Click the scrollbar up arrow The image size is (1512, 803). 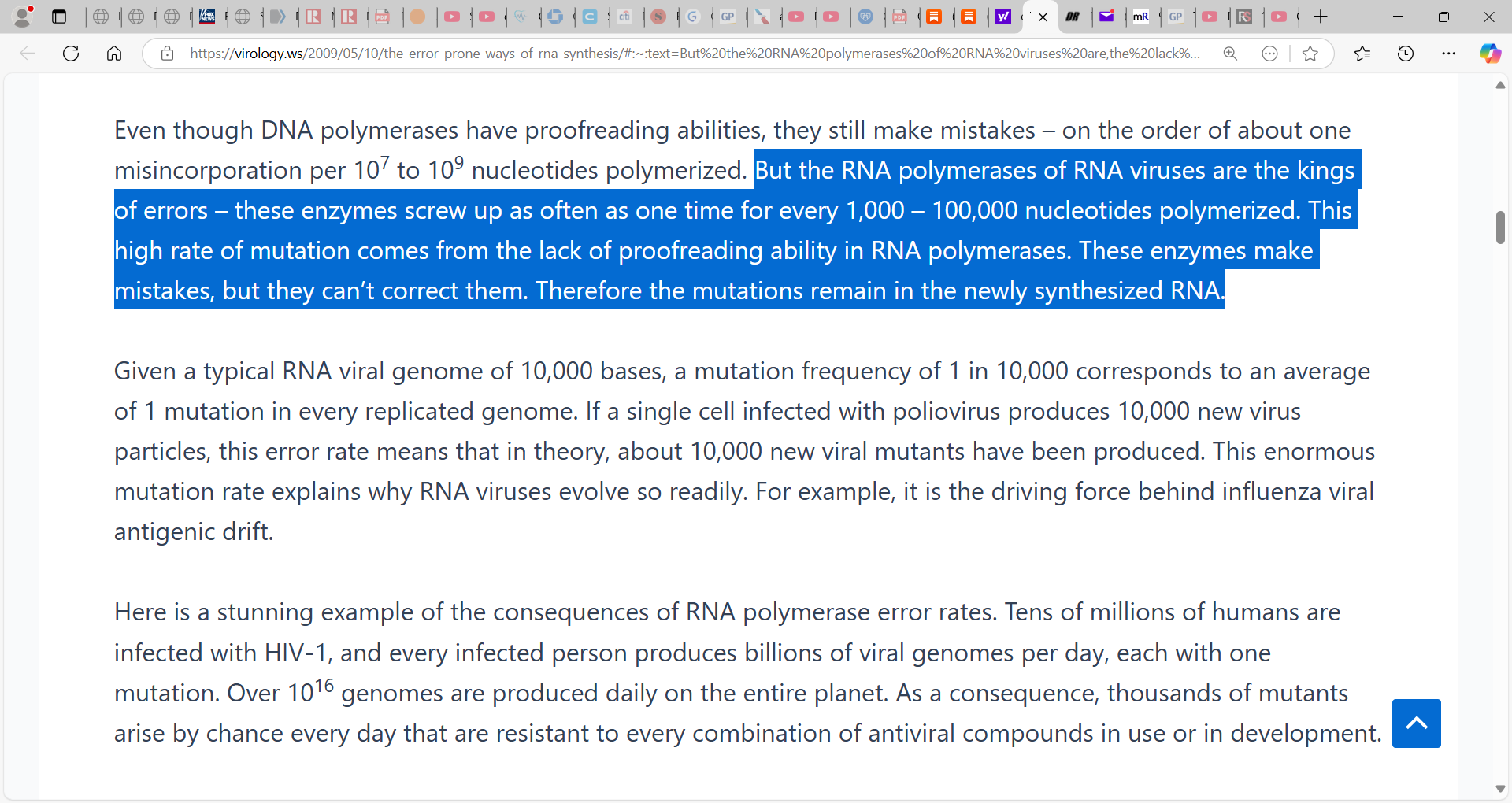tap(1500, 85)
